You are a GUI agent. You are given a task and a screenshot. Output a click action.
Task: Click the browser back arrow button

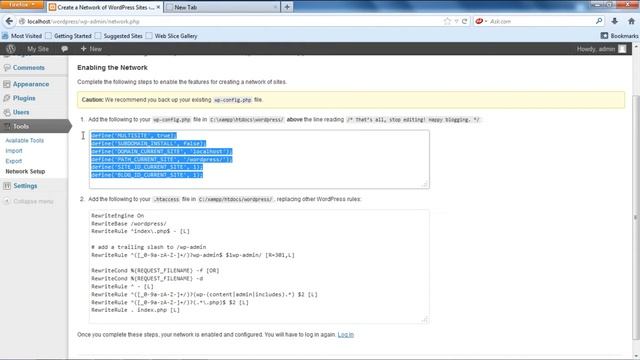tap(9, 21)
